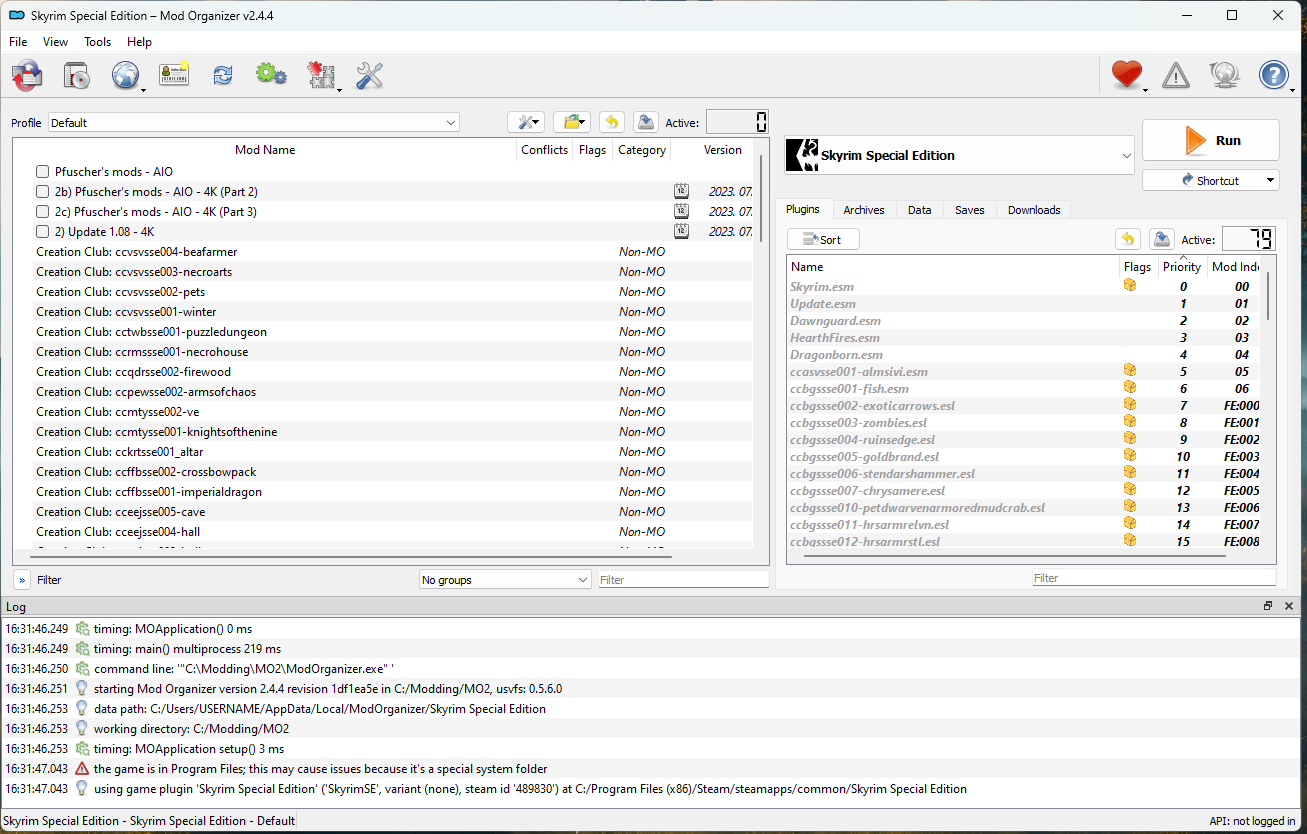The image size is (1307, 834).
Task: Sort plugins by Priority column header
Action: coord(1181,267)
